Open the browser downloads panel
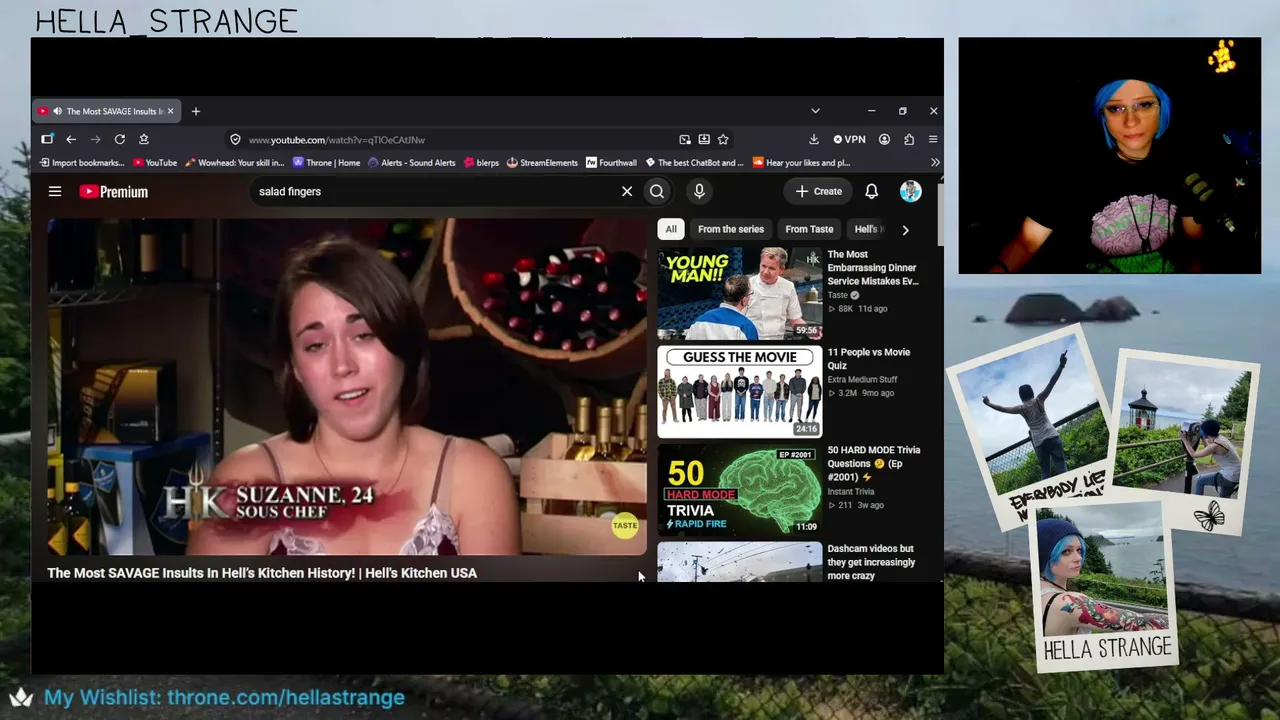The height and width of the screenshot is (720, 1280). [x=814, y=140]
